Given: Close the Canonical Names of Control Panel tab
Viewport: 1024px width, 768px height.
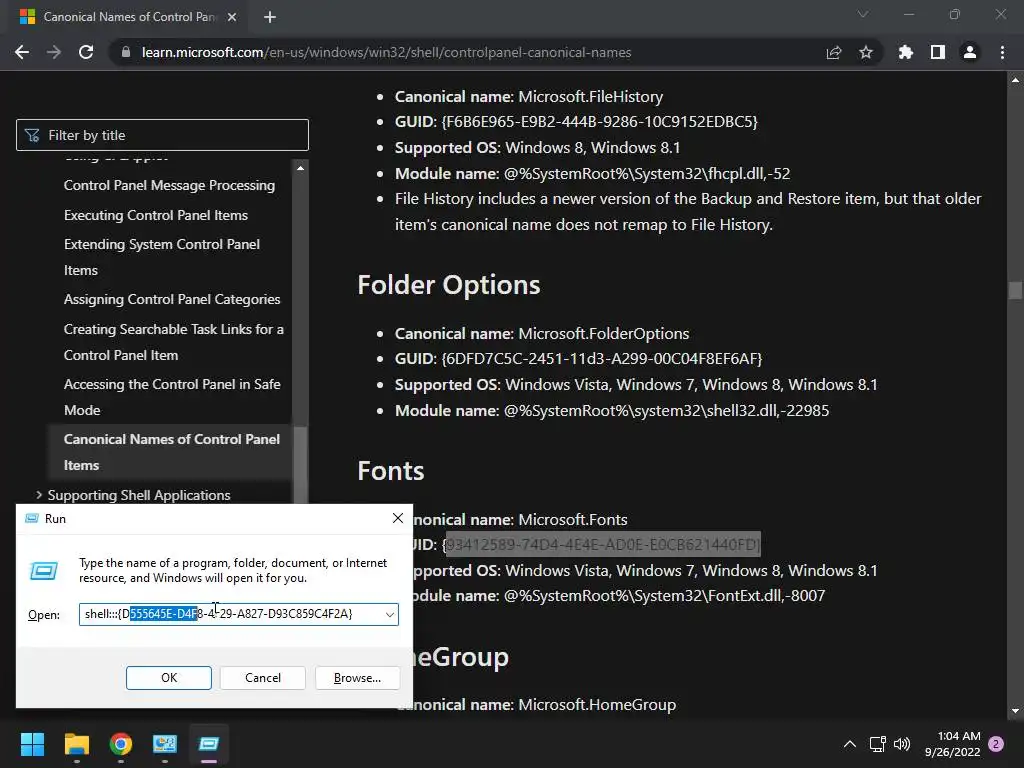Looking at the screenshot, I should pyautogui.click(x=232, y=17).
